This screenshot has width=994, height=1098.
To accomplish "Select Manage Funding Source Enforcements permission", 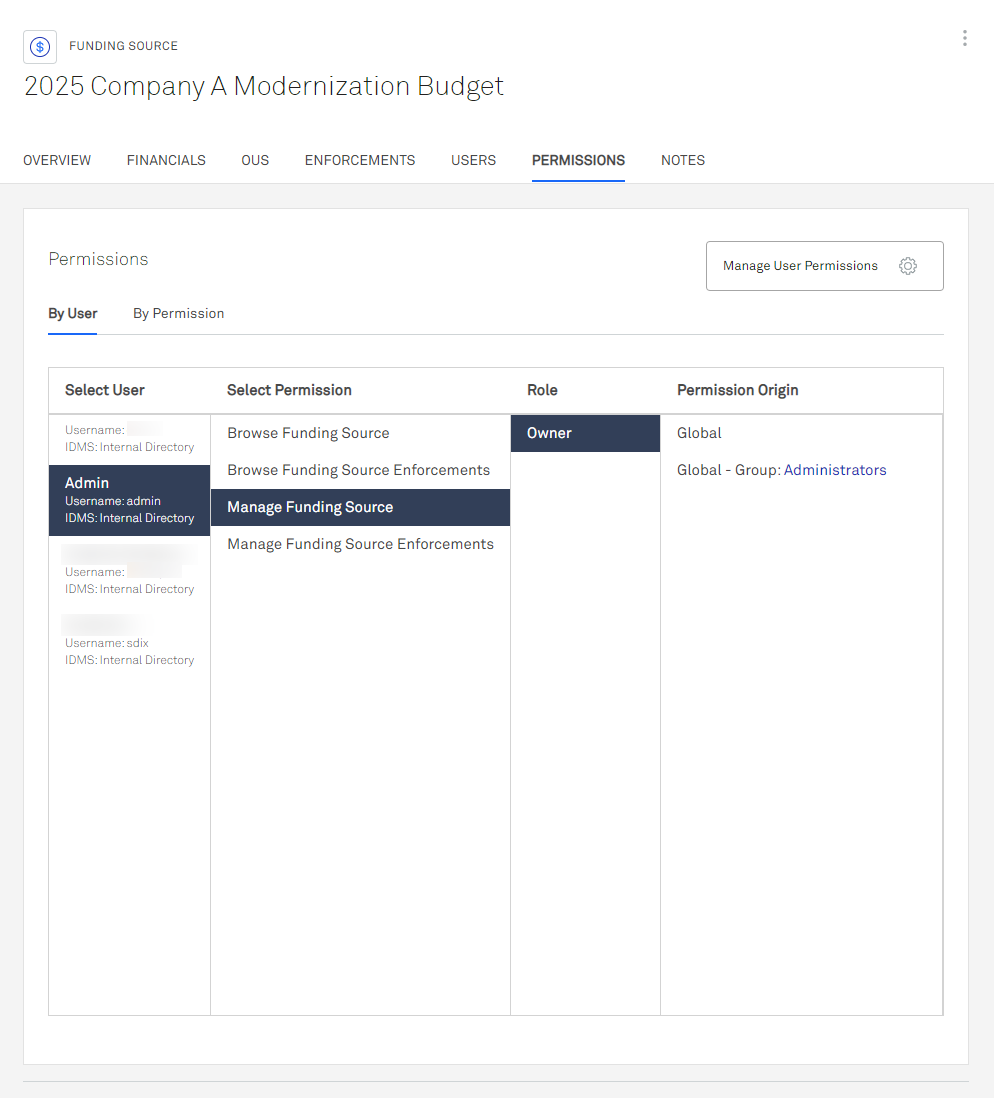I will [360, 544].
